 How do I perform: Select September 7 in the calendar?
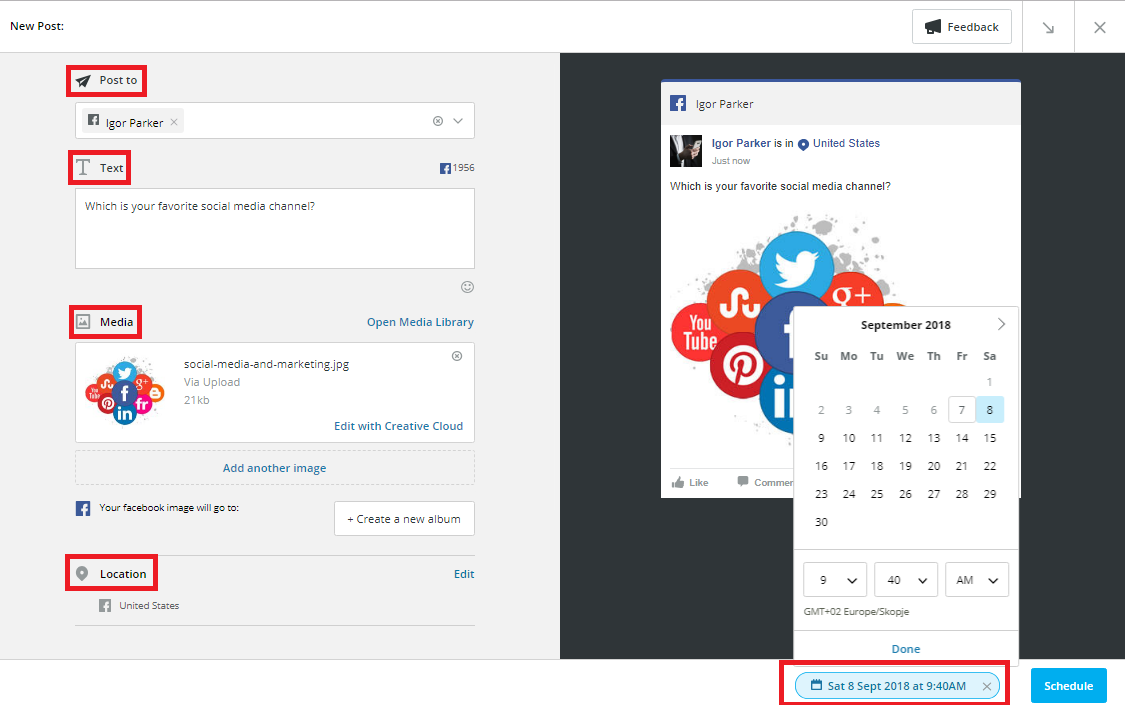click(961, 410)
